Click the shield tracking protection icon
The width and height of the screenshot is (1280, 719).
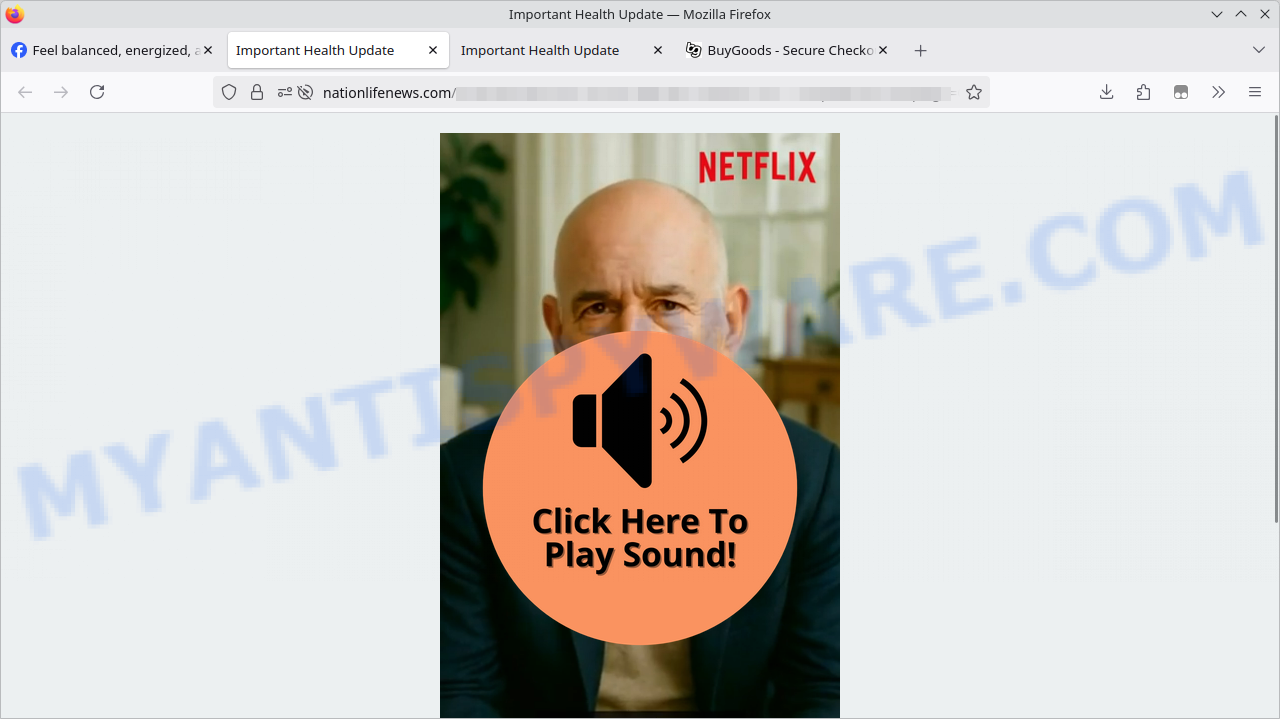pyautogui.click(x=229, y=92)
